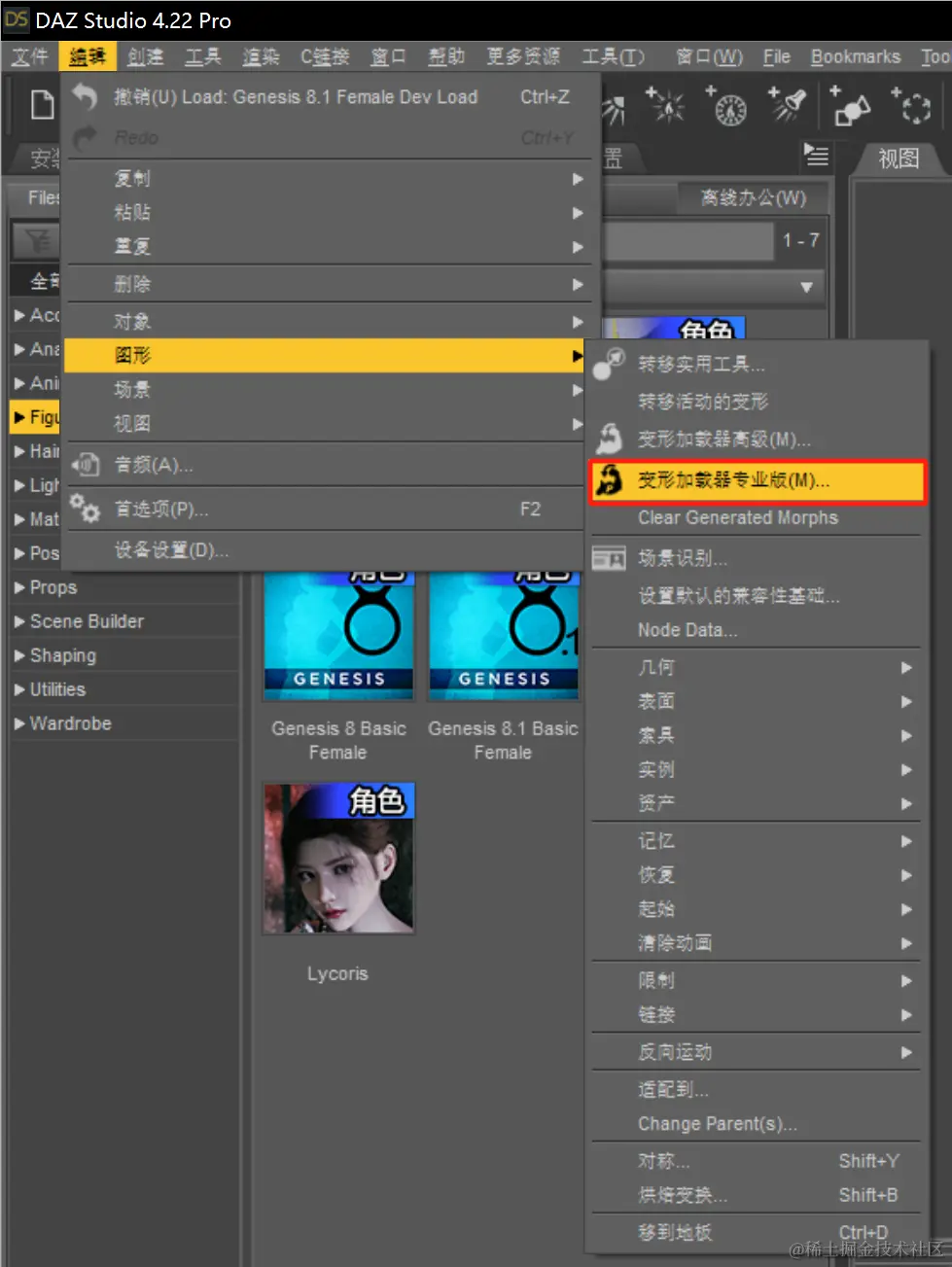Click the Create Null circular-arrows icon
This screenshot has height=1267, width=952.
point(914,109)
